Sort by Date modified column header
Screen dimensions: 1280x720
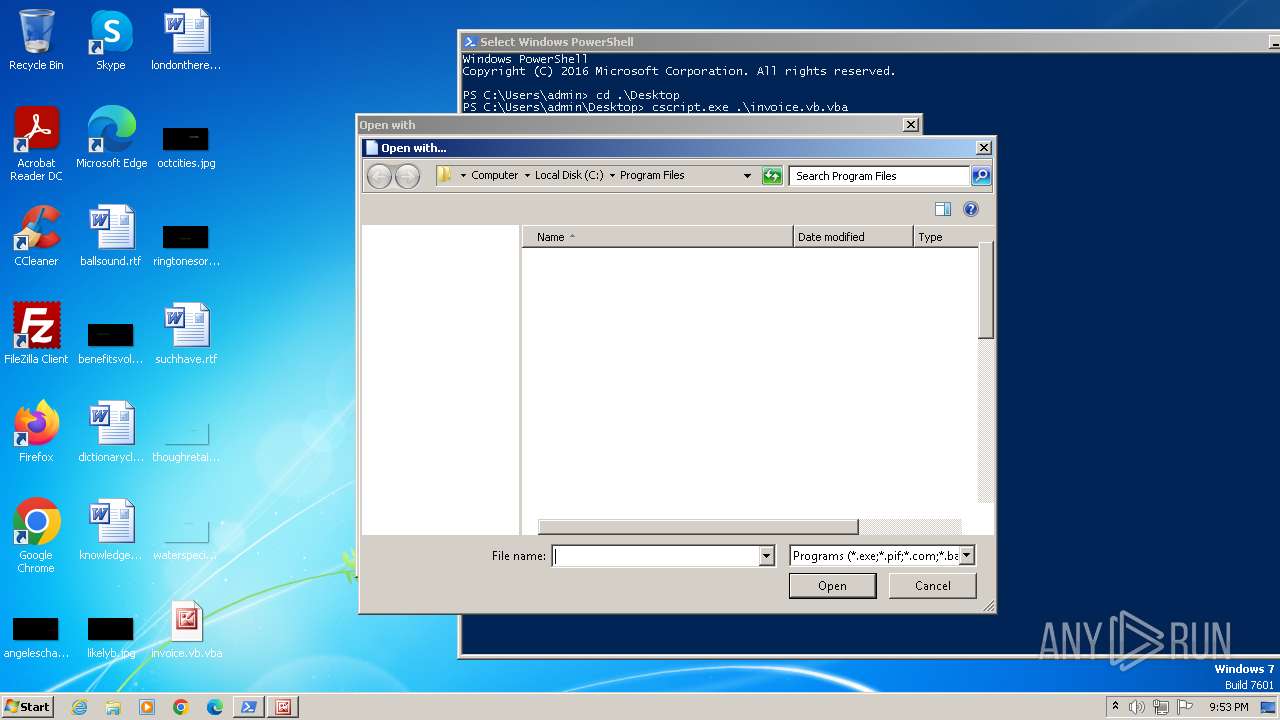pyautogui.click(x=853, y=237)
